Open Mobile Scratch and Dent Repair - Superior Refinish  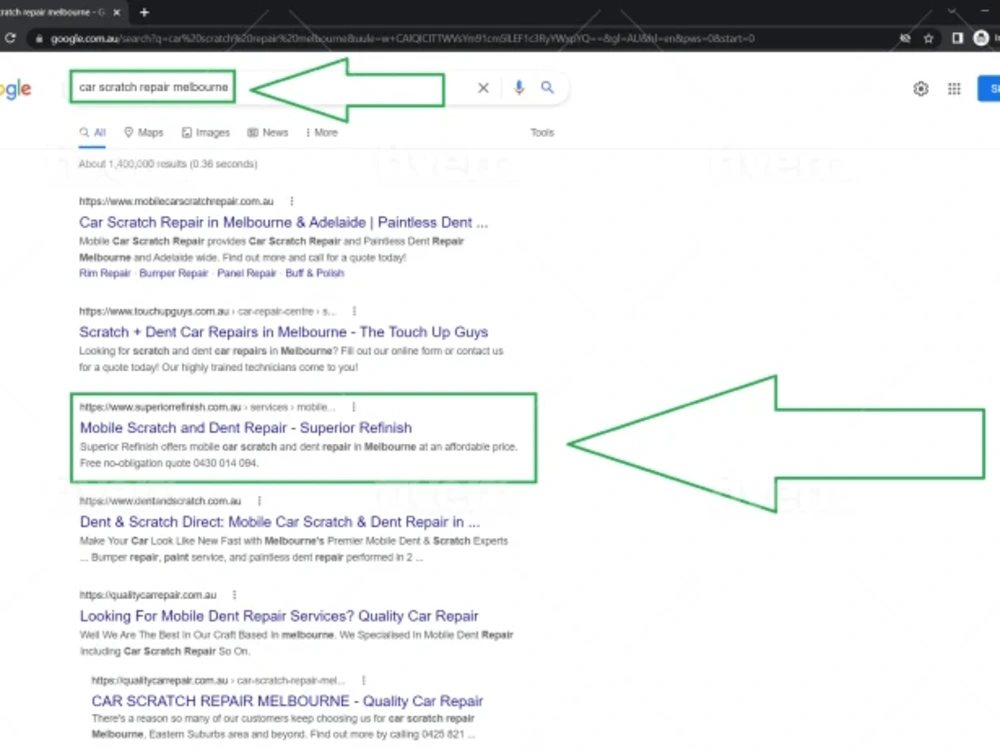(x=246, y=428)
